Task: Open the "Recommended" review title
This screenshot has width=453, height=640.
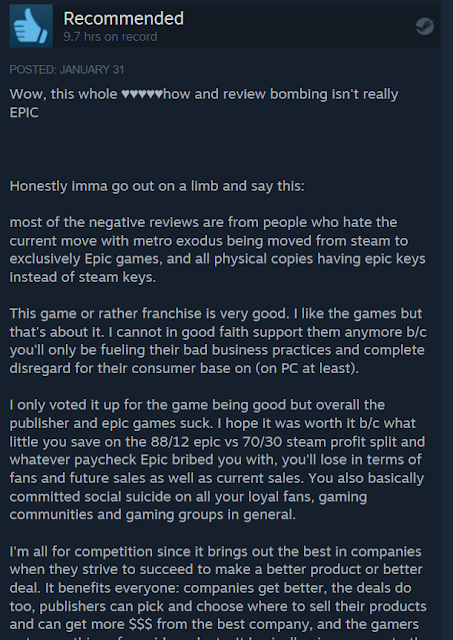Action: (124, 18)
